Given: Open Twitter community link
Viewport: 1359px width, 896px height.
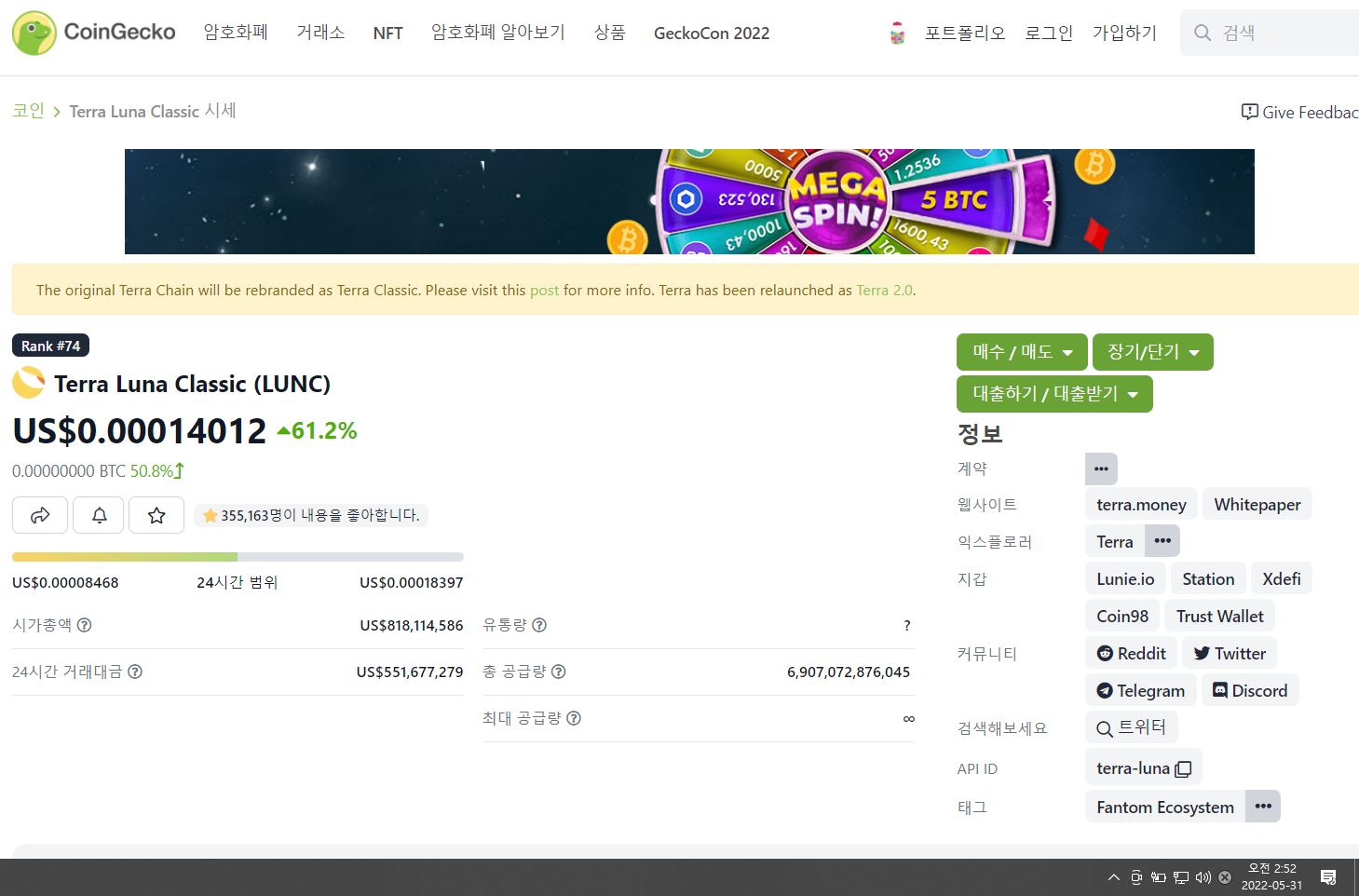Looking at the screenshot, I should [x=1230, y=653].
